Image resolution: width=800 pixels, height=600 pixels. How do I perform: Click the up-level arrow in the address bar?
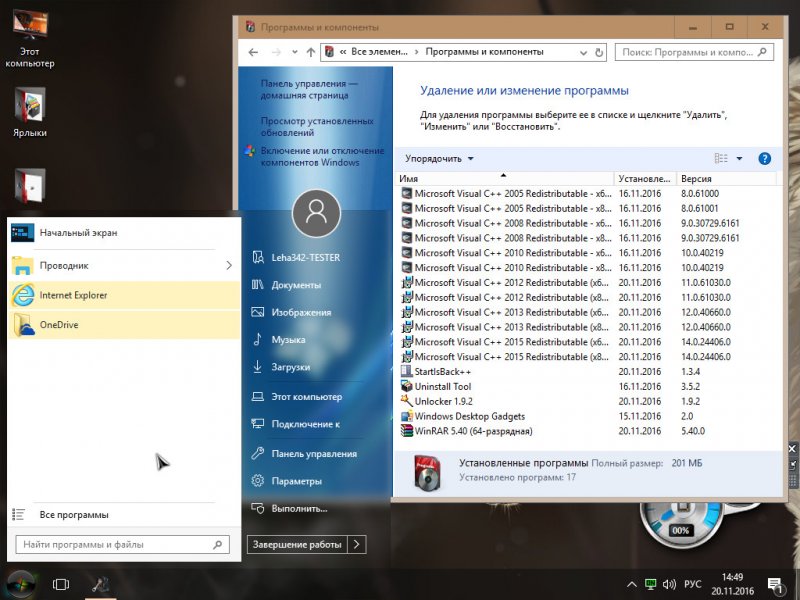(311, 52)
